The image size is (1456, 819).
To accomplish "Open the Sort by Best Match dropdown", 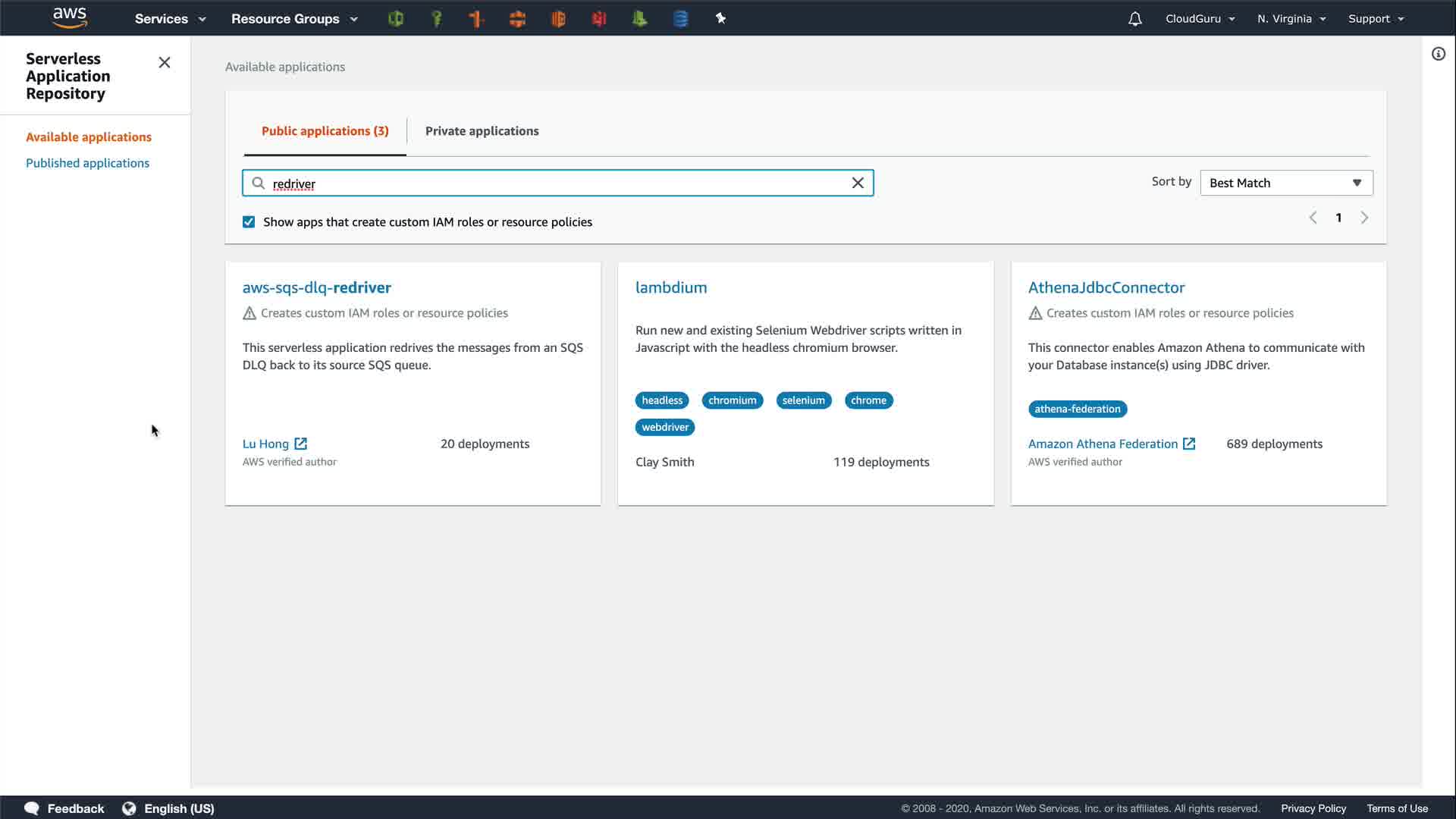I will (1285, 183).
